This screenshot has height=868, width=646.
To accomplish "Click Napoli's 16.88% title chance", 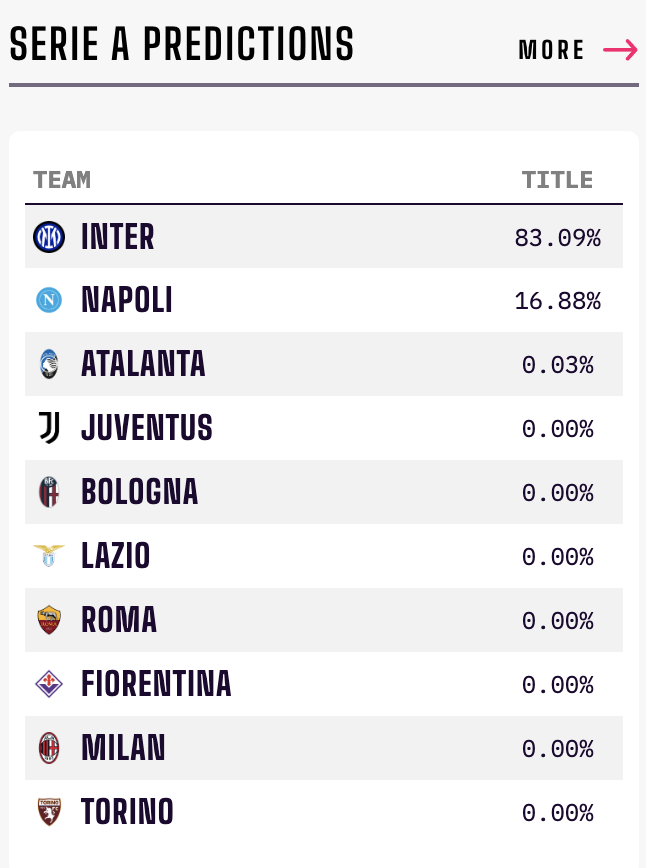I will (x=557, y=301).
